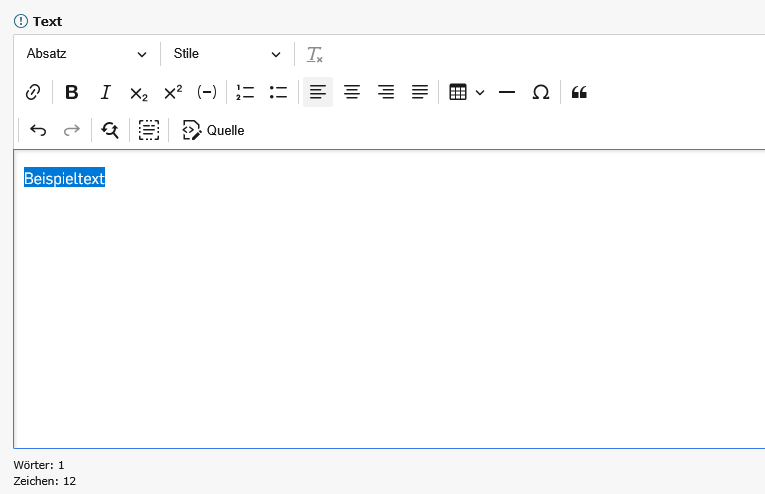Screen dimensions: 765x494
Task: Open the Absatz paragraph format dropdown
Action: pyautogui.click(x=86, y=54)
